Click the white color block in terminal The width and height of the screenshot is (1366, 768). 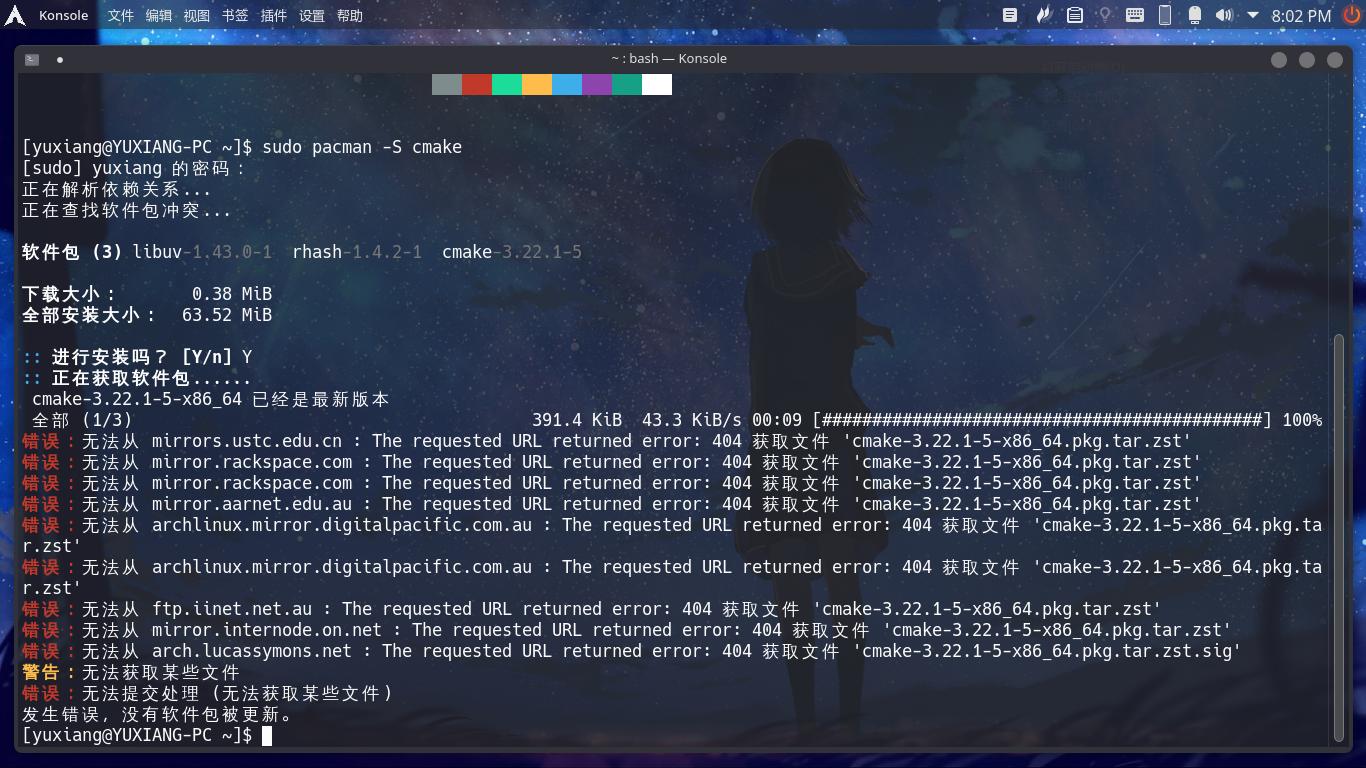[x=657, y=84]
